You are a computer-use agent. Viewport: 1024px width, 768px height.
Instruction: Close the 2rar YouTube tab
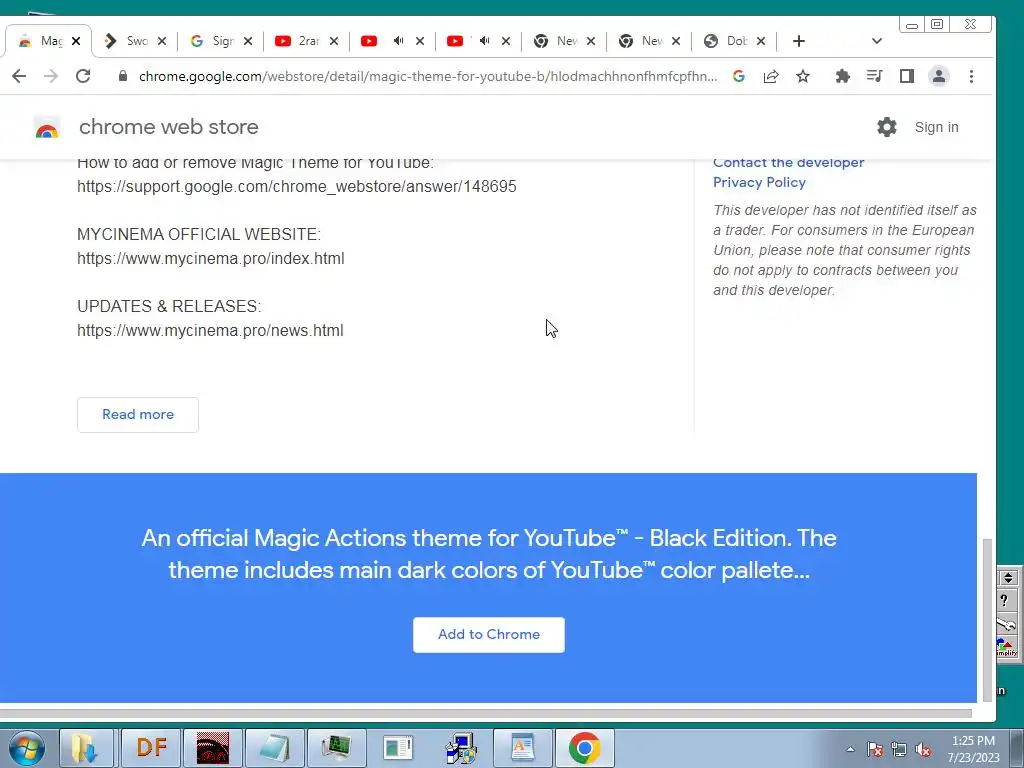(x=334, y=41)
